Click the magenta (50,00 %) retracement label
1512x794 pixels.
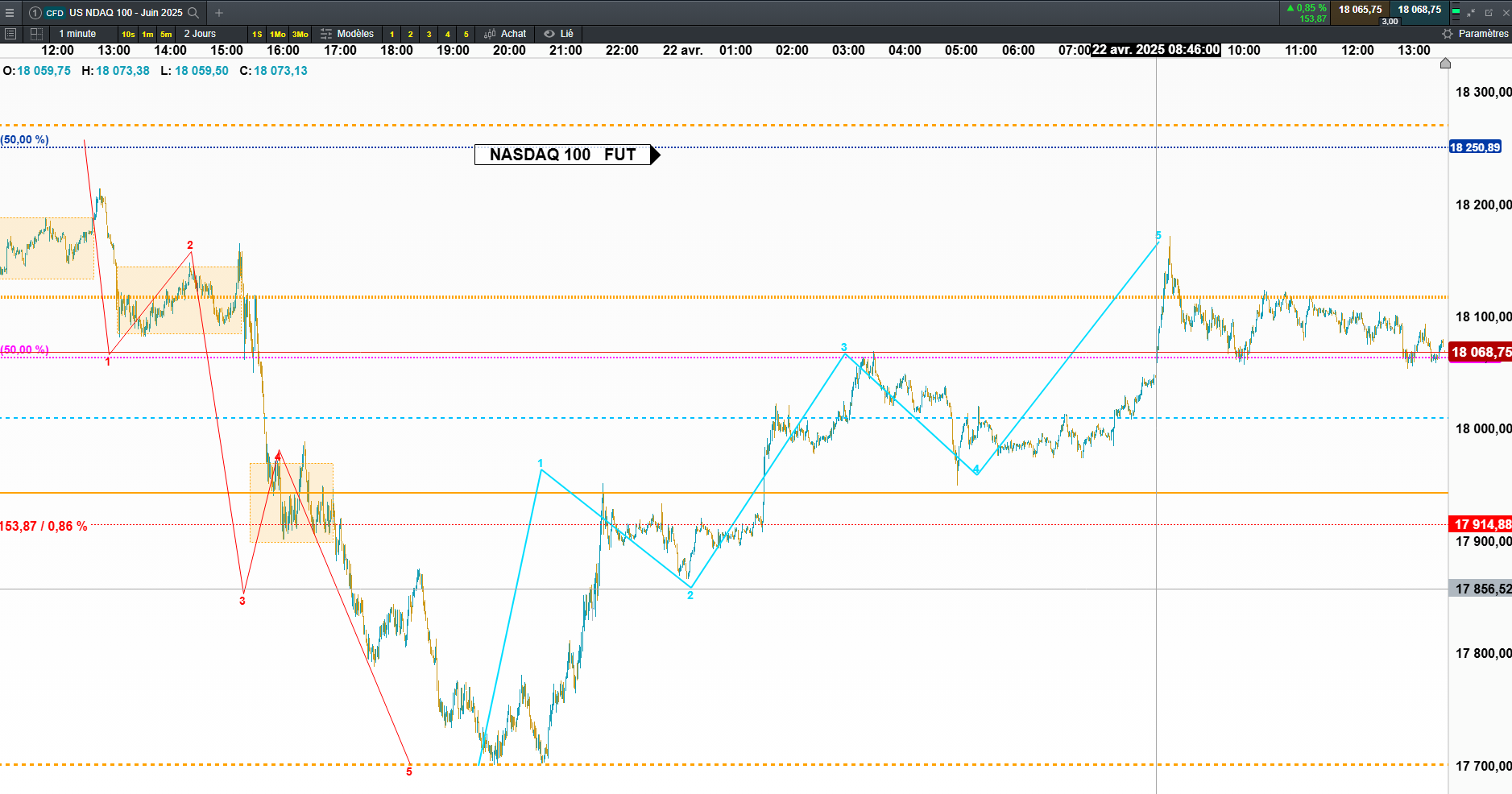coord(25,350)
